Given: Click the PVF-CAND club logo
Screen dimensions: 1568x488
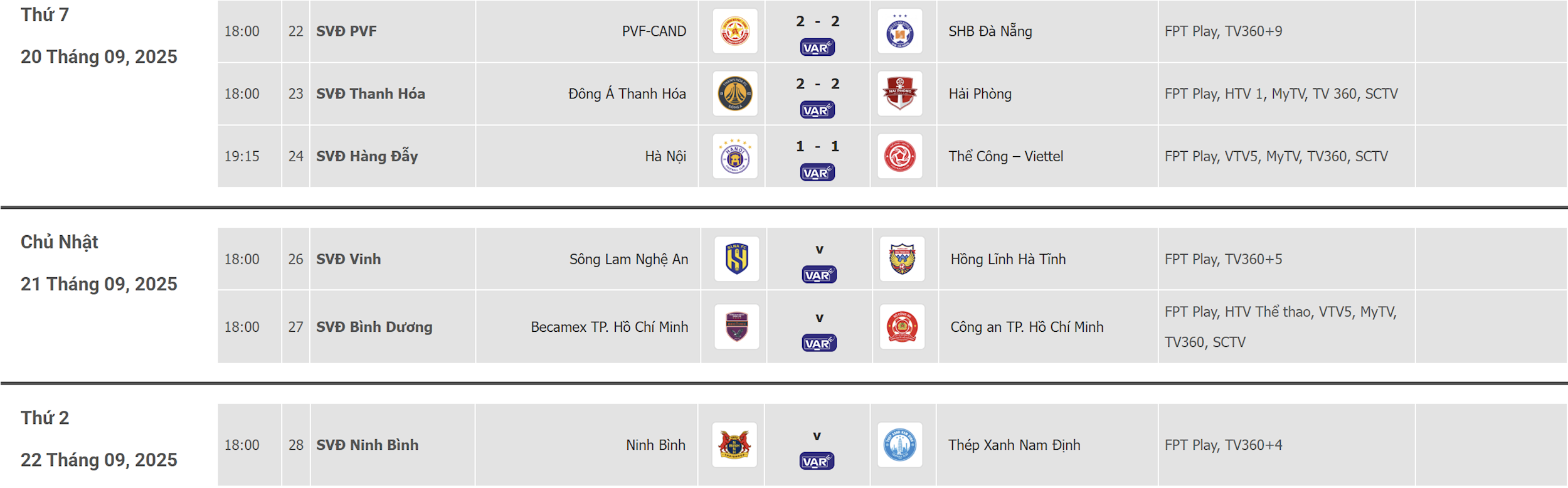Looking at the screenshot, I should tap(735, 31).
